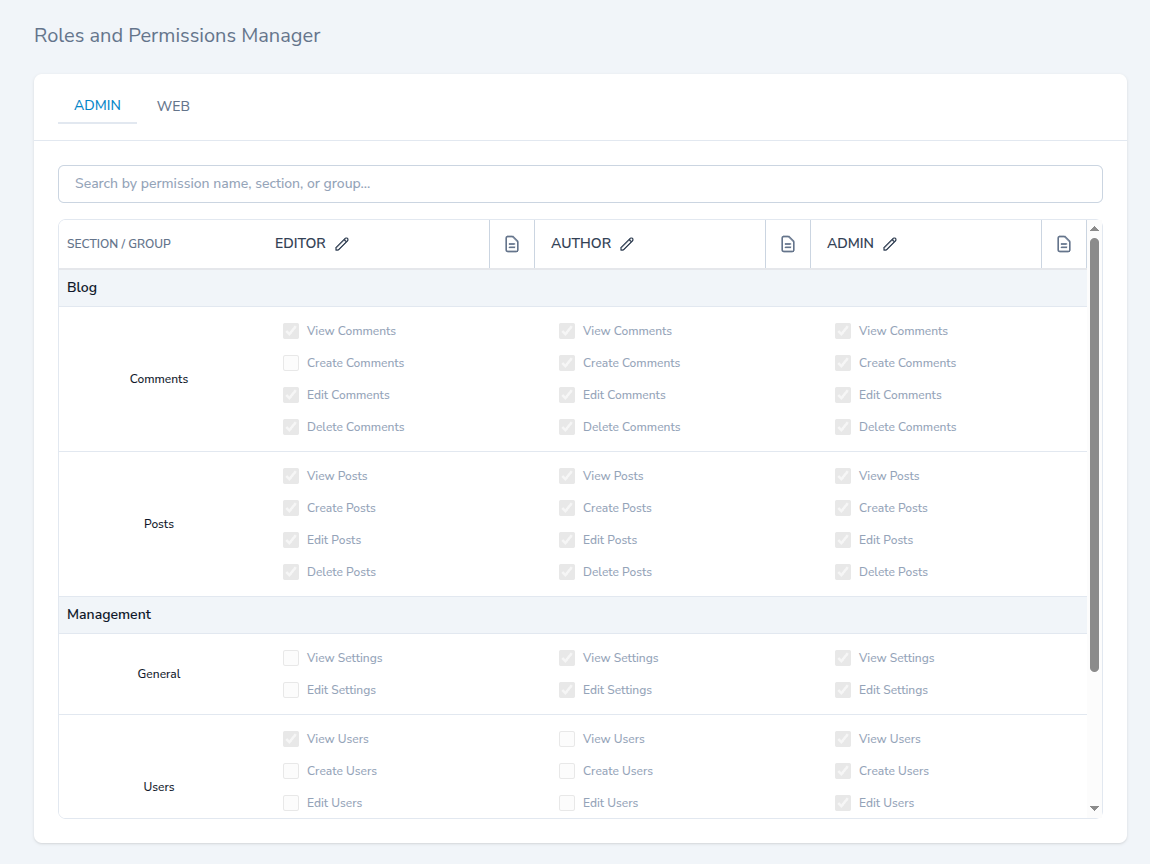Screen dimensions: 1150x864
Task: Enable View Users for the AUTHOR role
Action: (x=566, y=739)
